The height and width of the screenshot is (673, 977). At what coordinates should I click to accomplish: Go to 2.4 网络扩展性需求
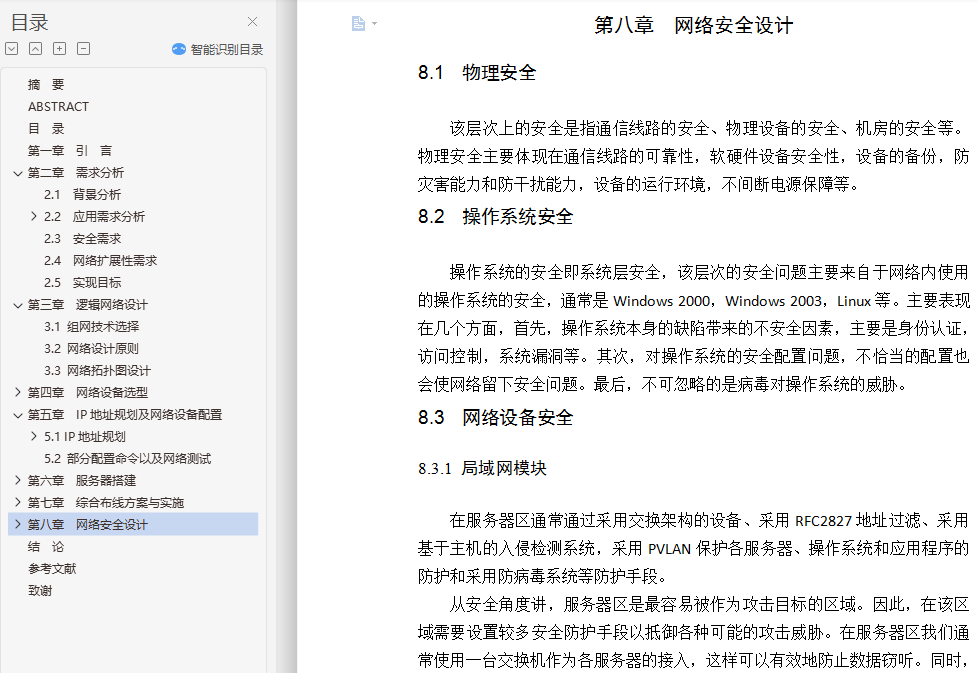point(100,260)
